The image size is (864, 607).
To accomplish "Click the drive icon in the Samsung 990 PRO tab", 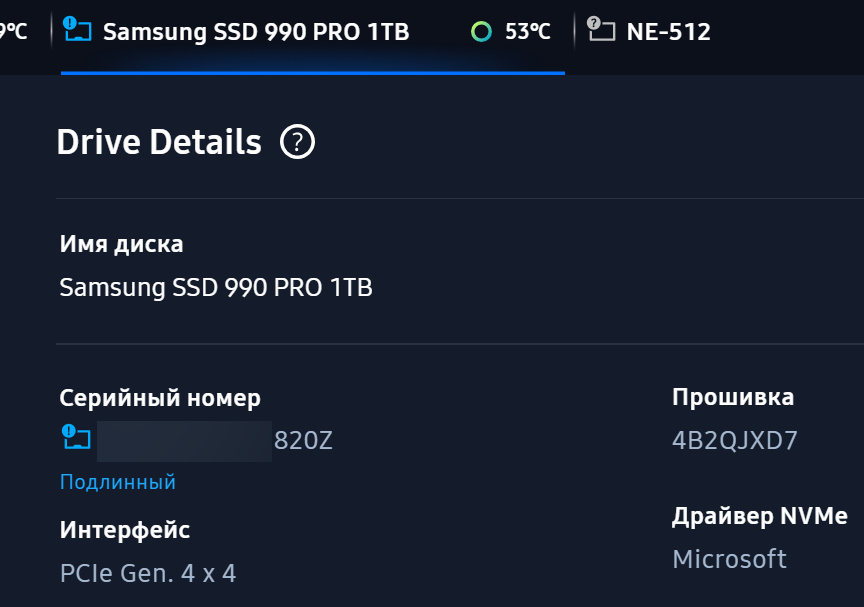I will click(77, 30).
